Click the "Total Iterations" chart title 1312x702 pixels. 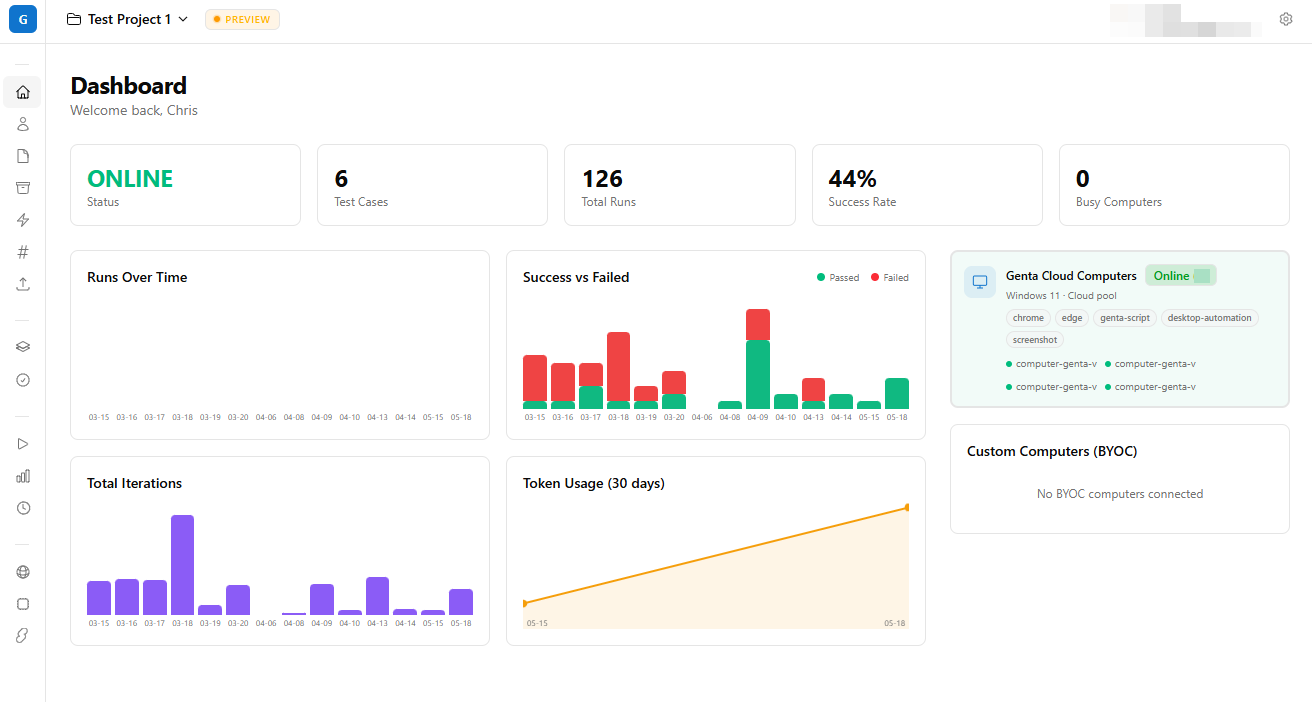coord(135,483)
